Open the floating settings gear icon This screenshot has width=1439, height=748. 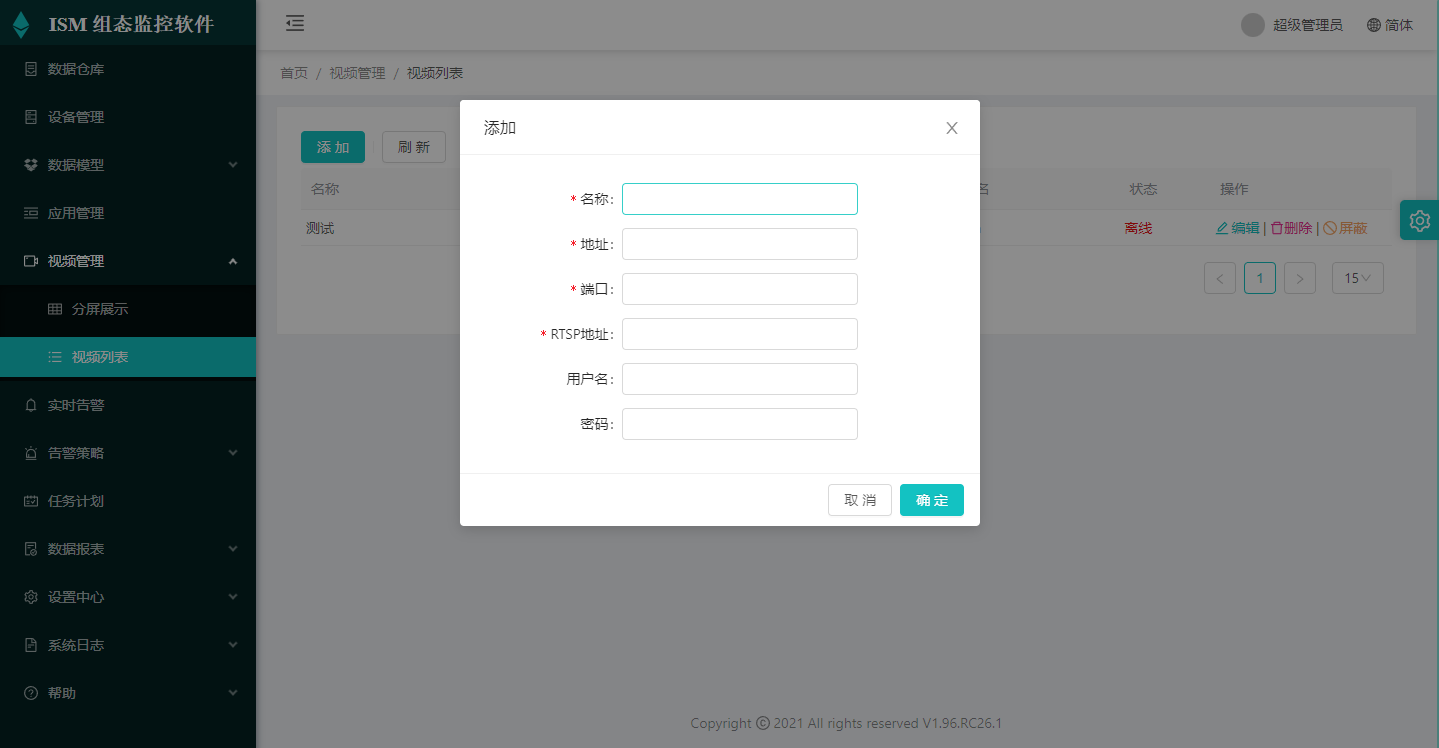1419,220
